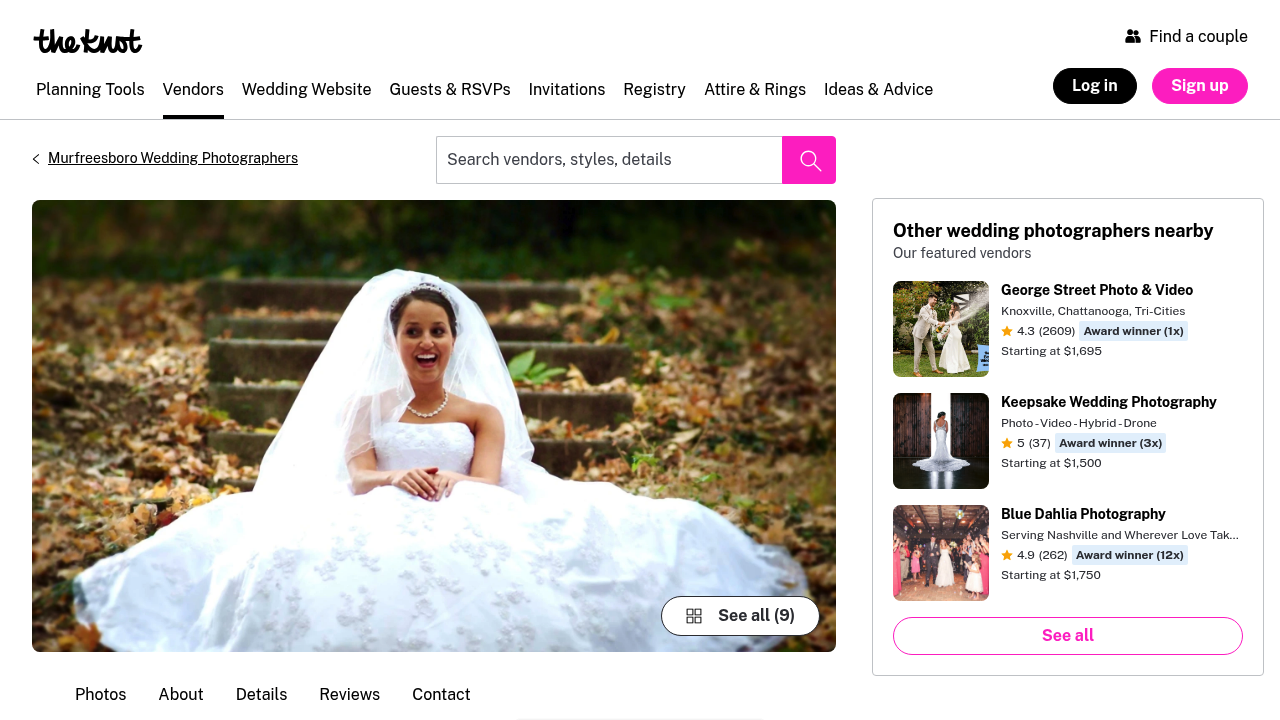Select the Contact tab

tap(441, 695)
